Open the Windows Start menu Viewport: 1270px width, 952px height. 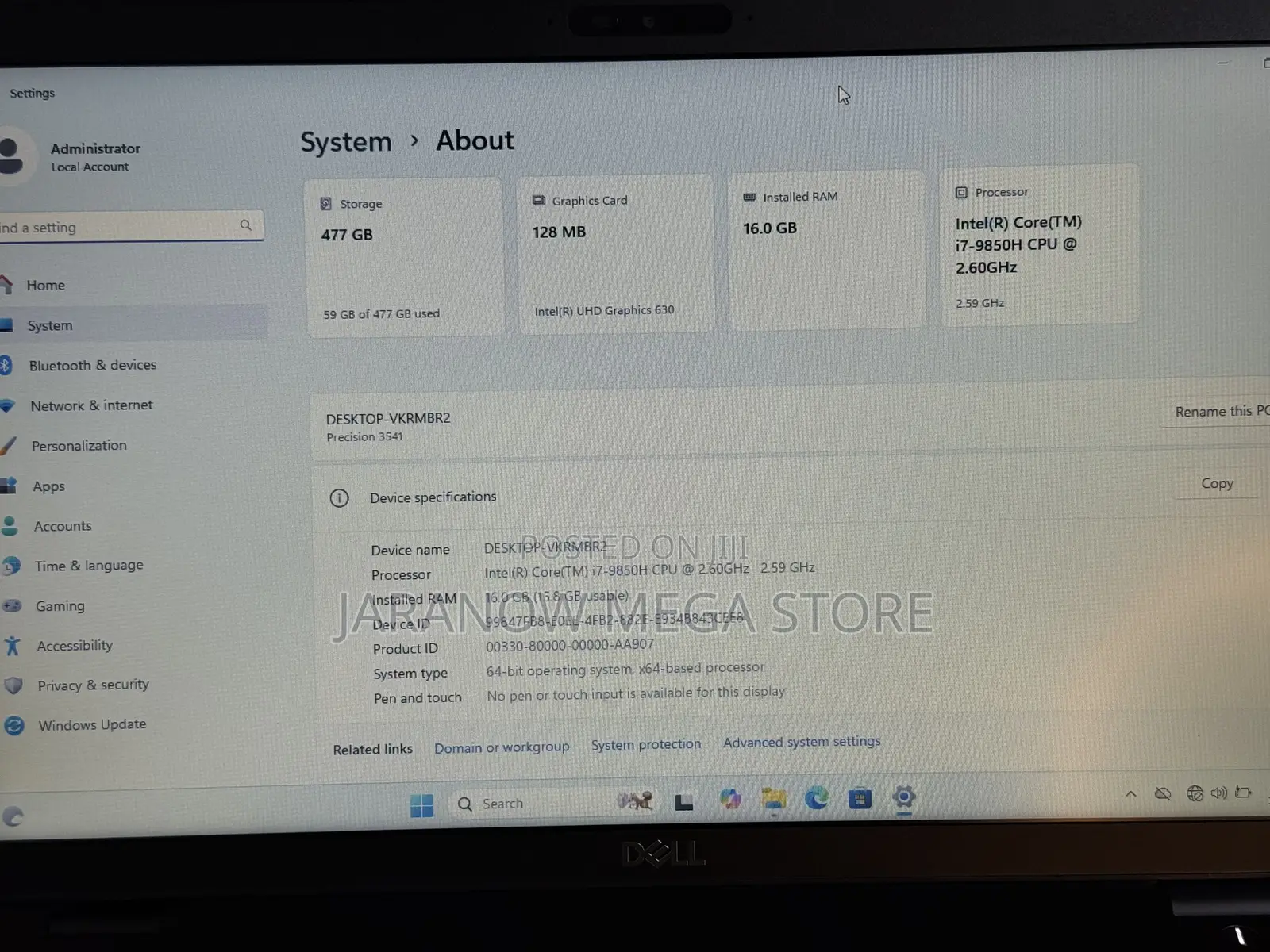[x=421, y=805]
